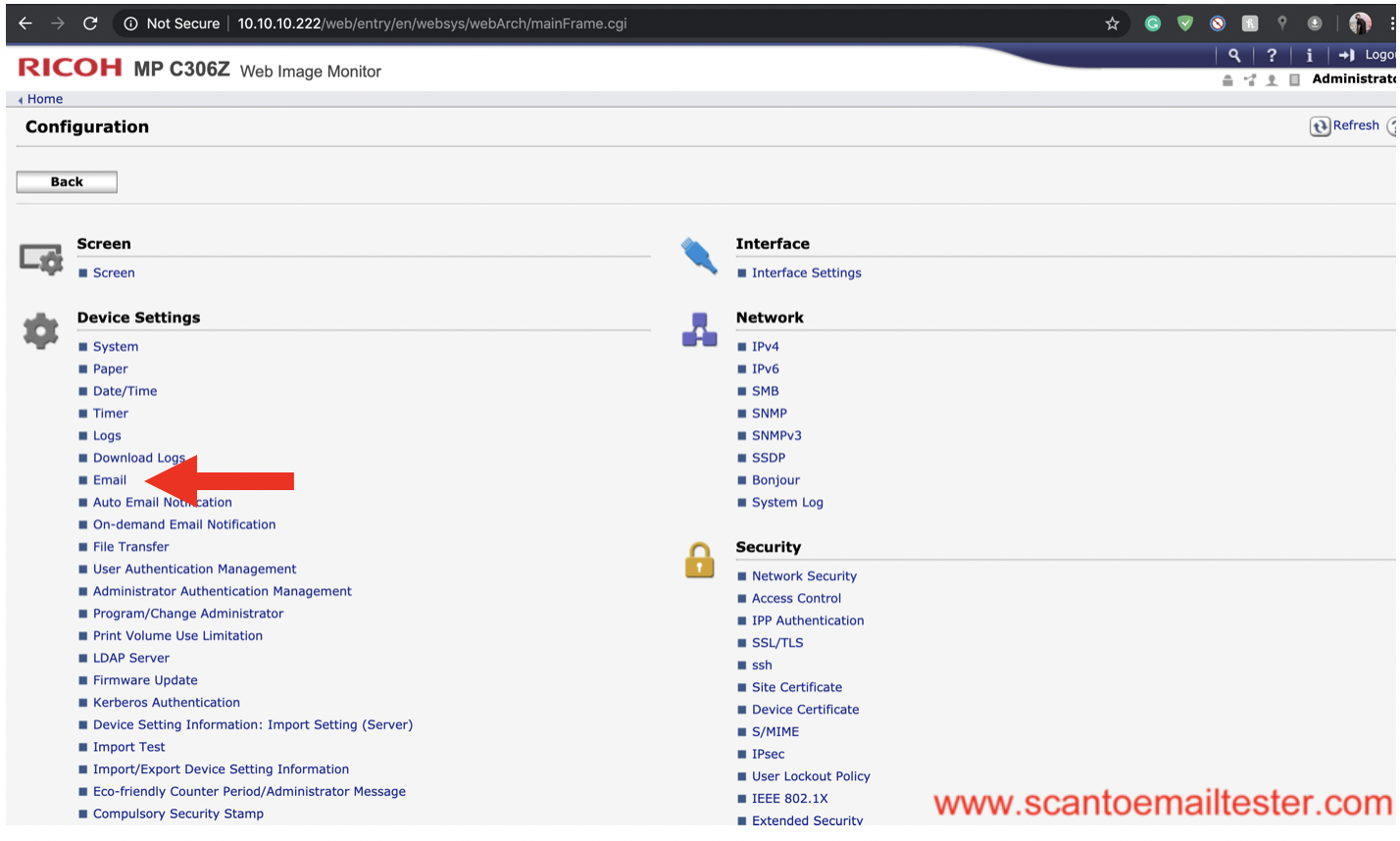
Task: Open the Email settings link
Action: coord(110,480)
